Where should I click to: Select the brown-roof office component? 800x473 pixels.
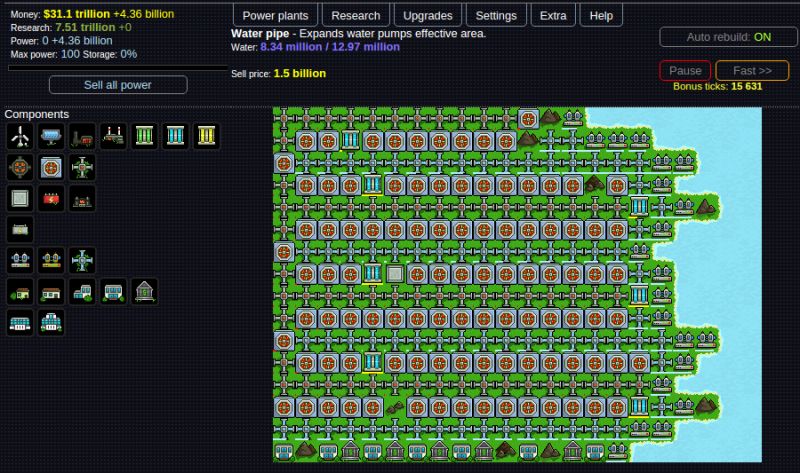[x=51, y=292]
